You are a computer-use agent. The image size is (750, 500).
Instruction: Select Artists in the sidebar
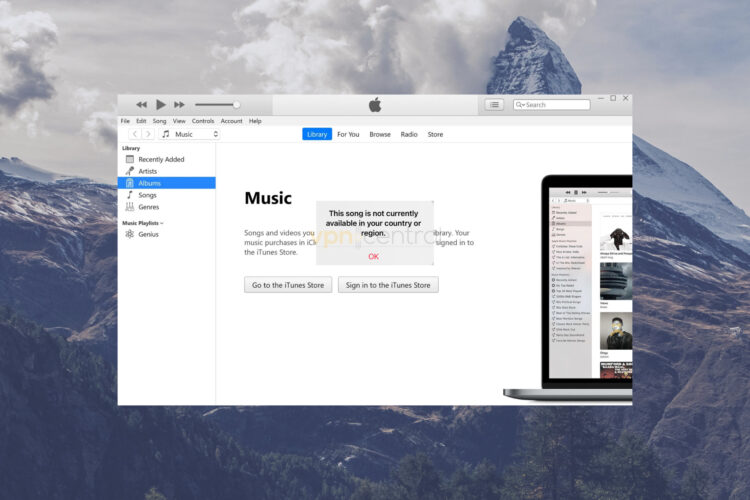tap(166, 171)
